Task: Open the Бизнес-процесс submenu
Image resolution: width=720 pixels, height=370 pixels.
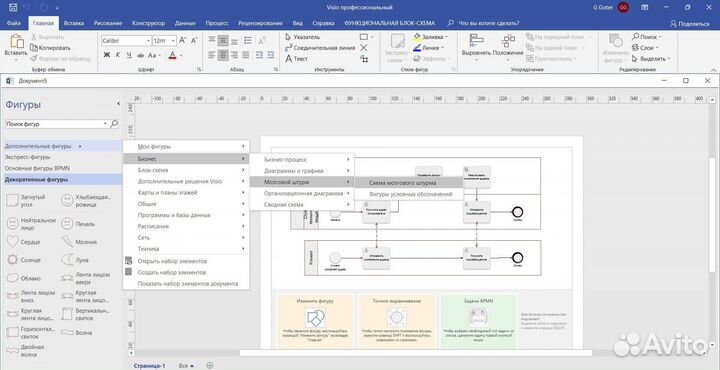Action: (302, 159)
